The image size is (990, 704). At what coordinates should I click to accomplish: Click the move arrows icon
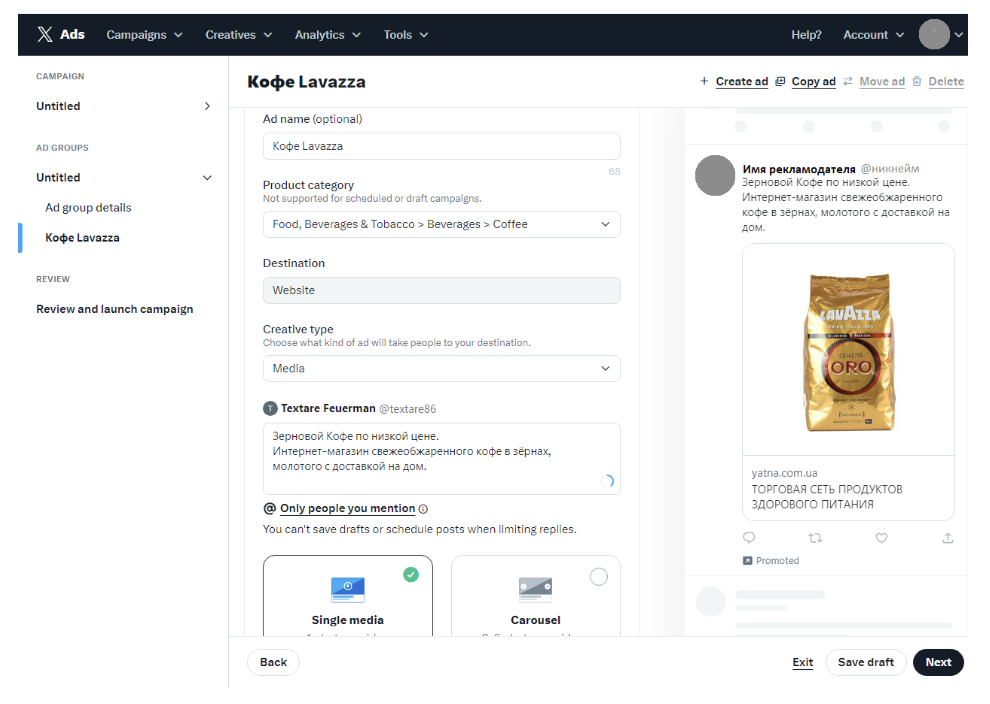click(x=848, y=81)
